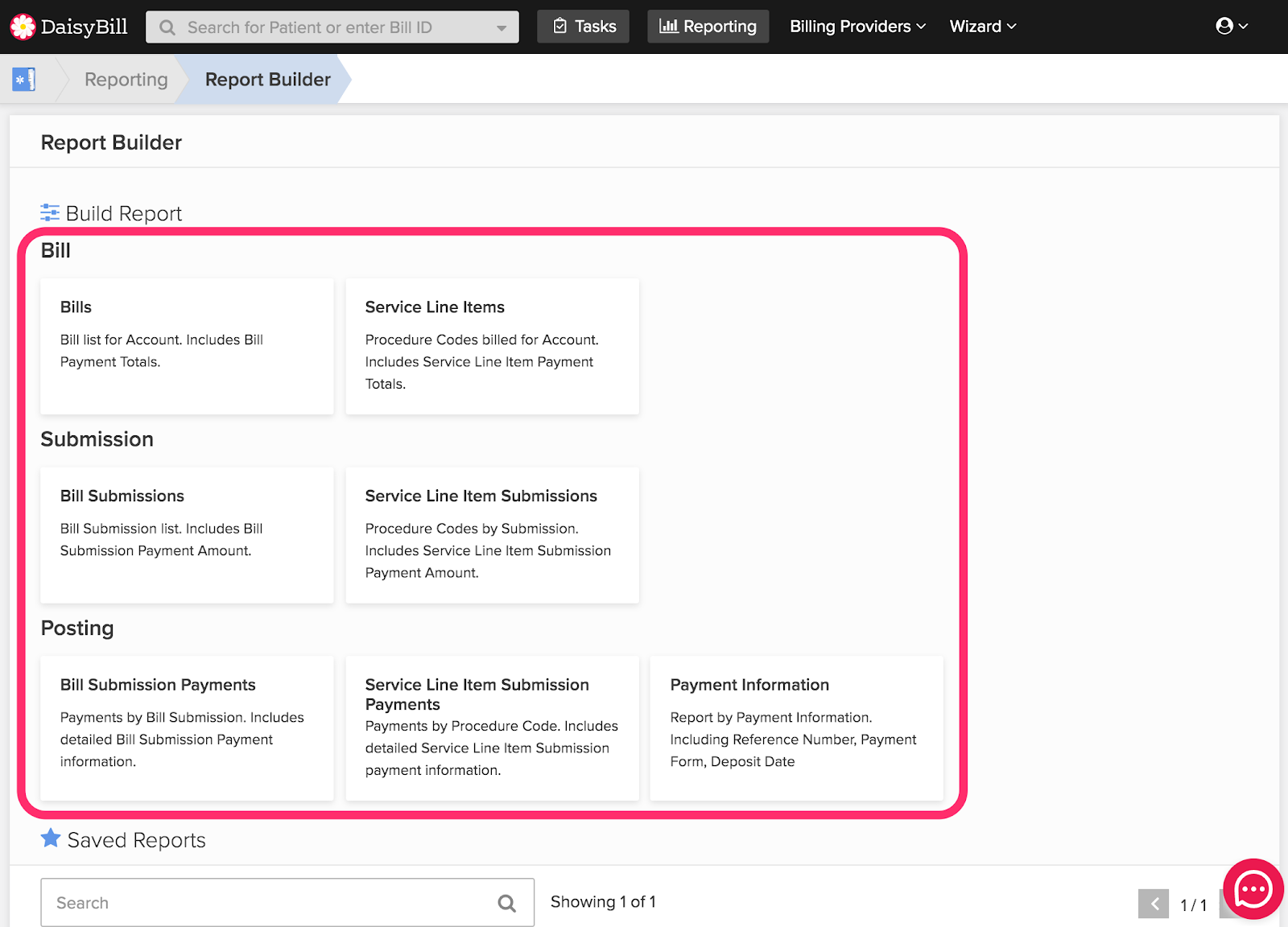This screenshot has width=1288, height=927.
Task: Open the user account avatar menu
Action: pyautogui.click(x=1231, y=27)
